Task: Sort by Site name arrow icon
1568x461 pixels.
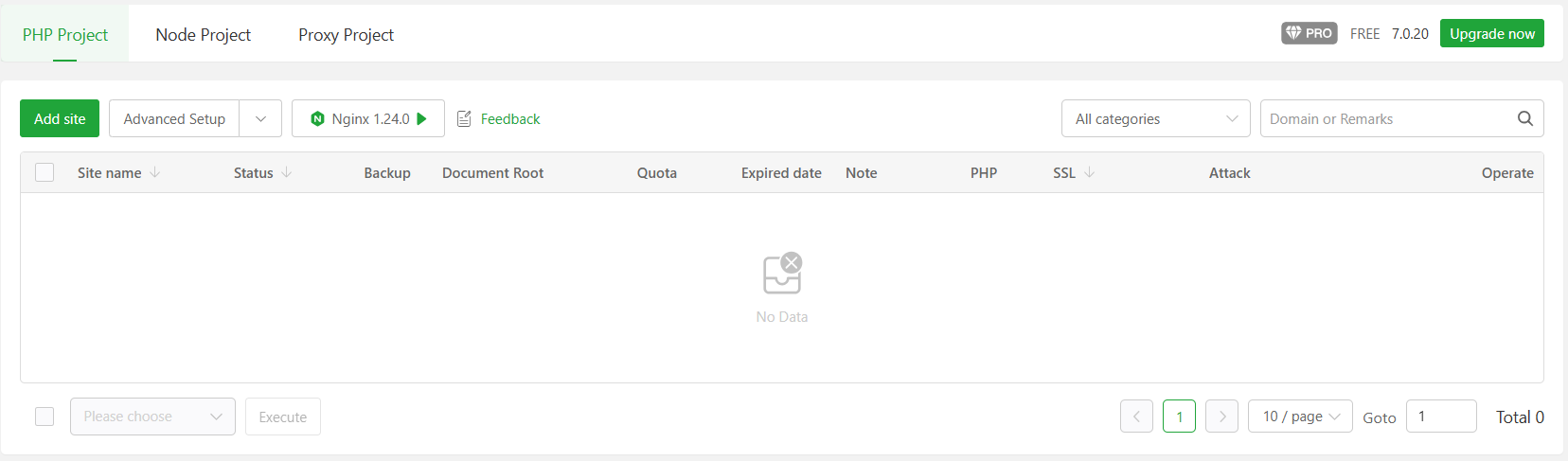Action: [155, 172]
